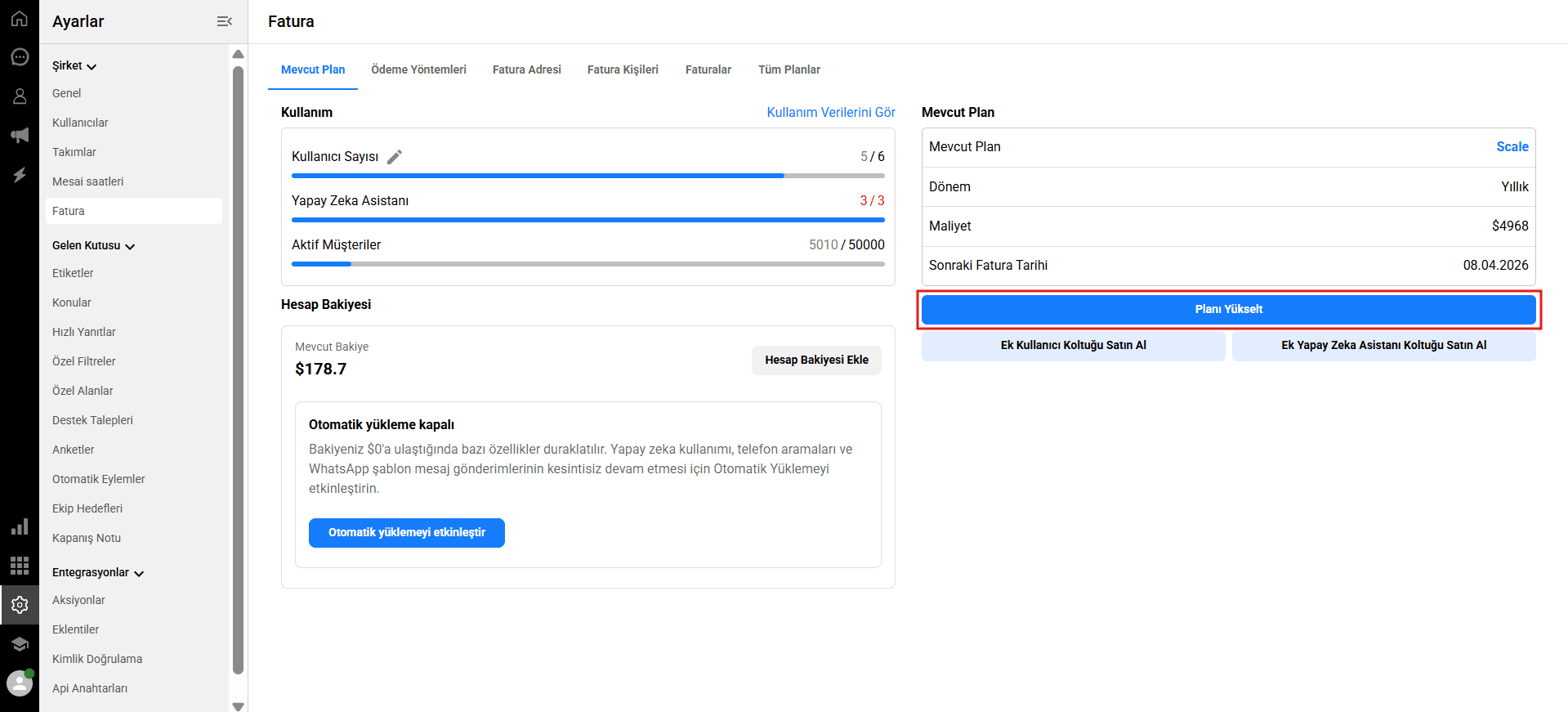The height and width of the screenshot is (712, 1568).
Task: Open Ekip Hedefleri settings
Action: point(134,508)
